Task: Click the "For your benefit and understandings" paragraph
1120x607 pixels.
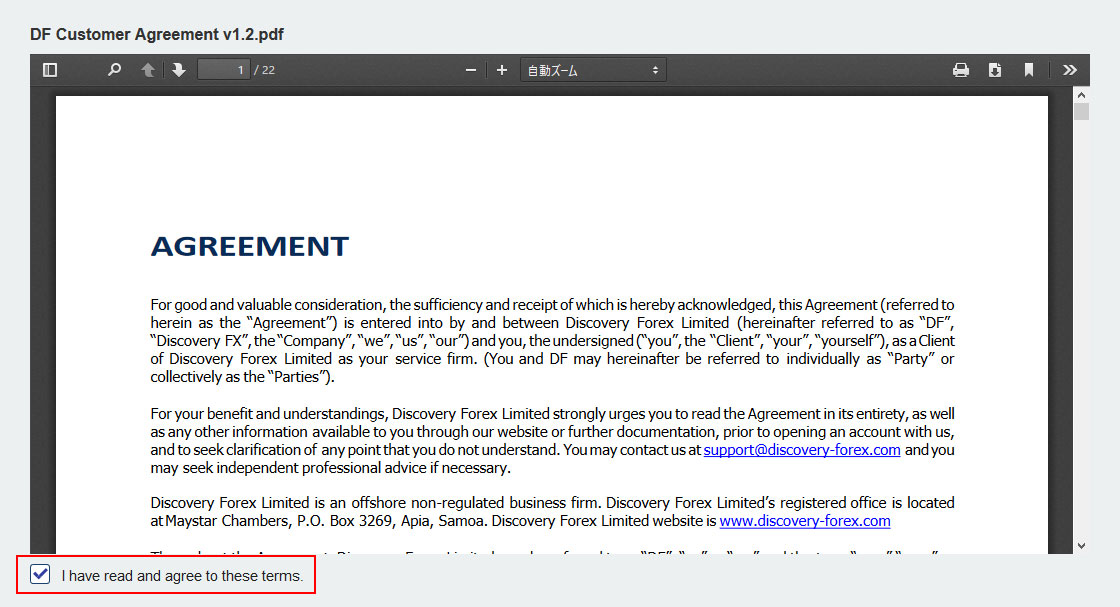Action: pyautogui.click(x=552, y=441)
